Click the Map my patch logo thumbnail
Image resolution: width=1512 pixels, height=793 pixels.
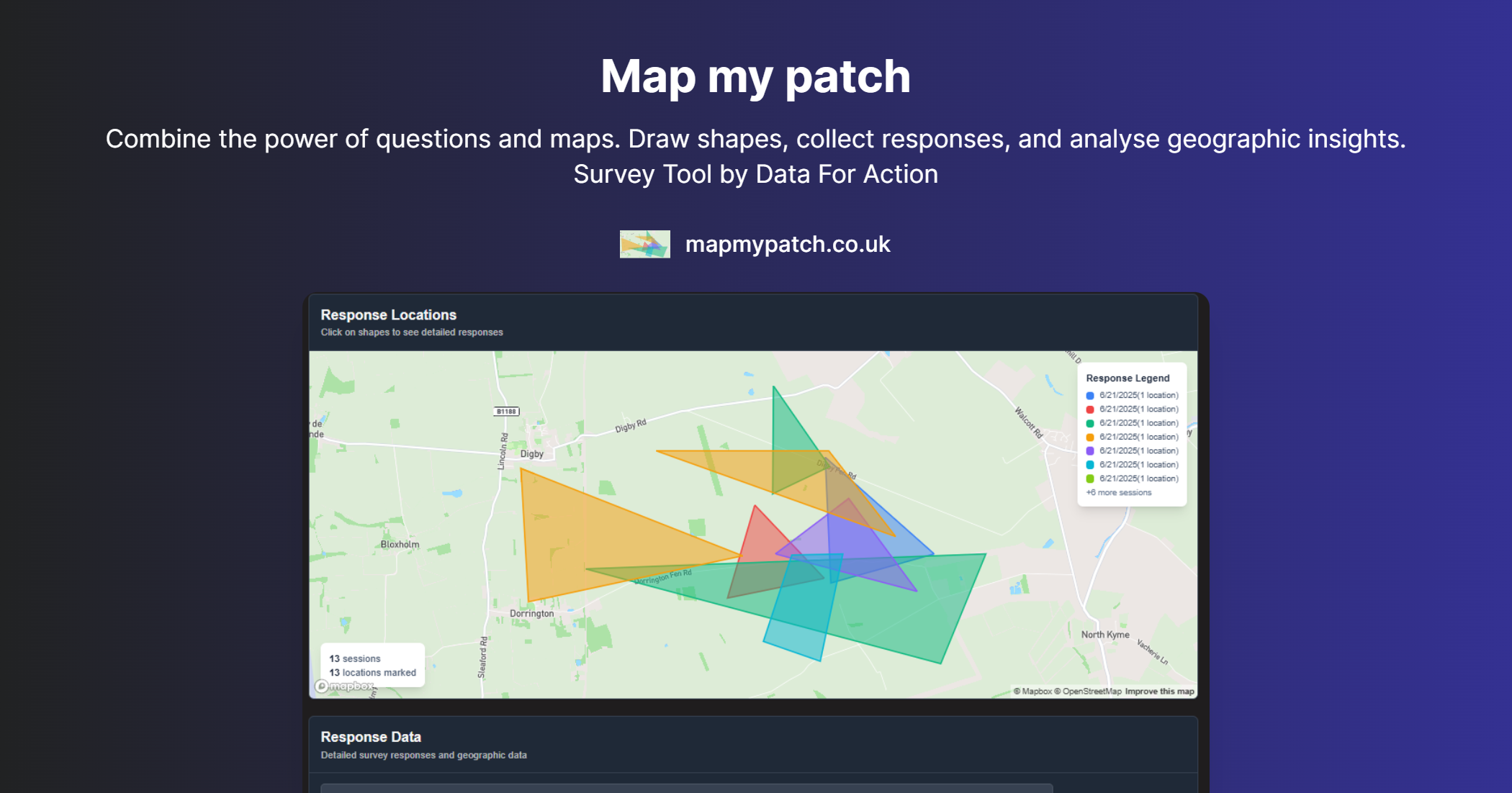click(x=644, y=244)
